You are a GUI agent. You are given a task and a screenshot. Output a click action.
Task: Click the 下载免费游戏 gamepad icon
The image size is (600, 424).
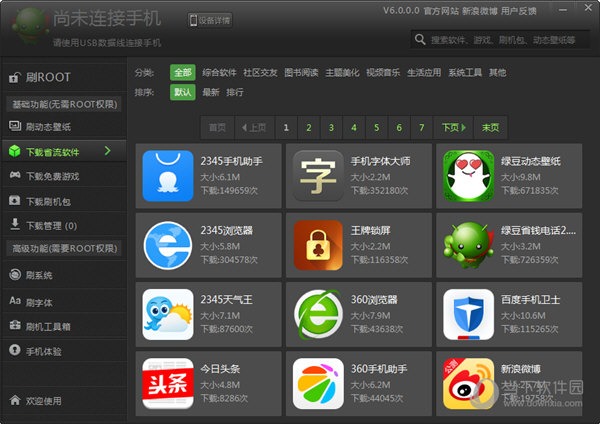point(15,175)
